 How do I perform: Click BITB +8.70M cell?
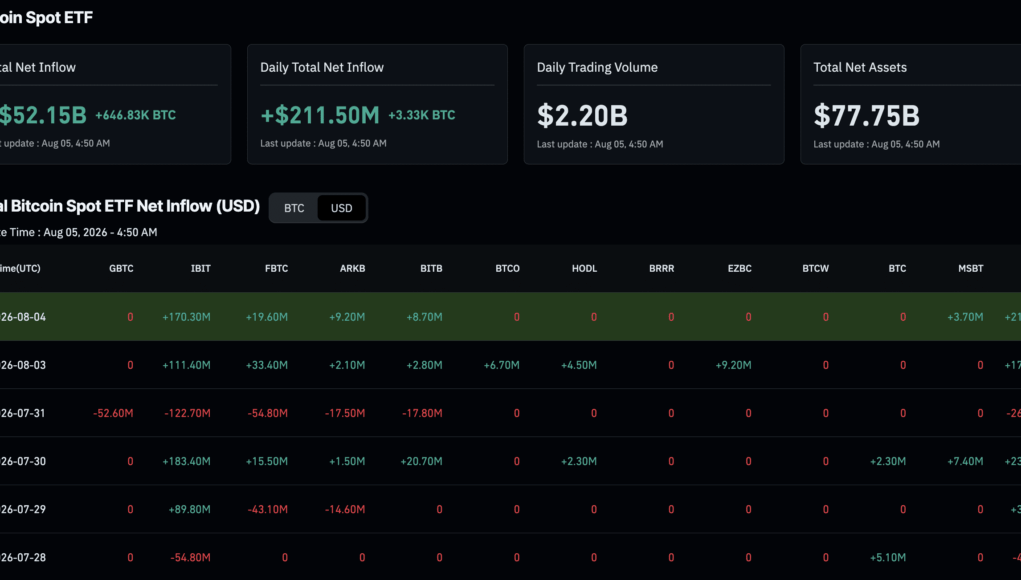click(424, 317)
